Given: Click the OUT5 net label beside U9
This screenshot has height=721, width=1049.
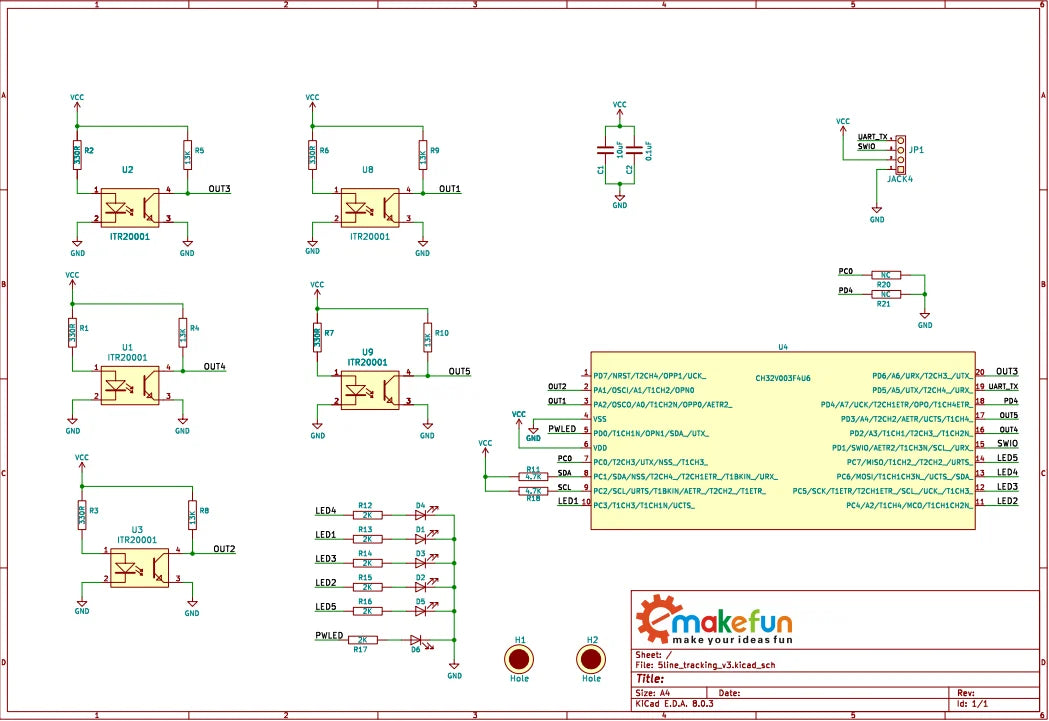Looking at the screenshot, I should [x=460, y=371].
